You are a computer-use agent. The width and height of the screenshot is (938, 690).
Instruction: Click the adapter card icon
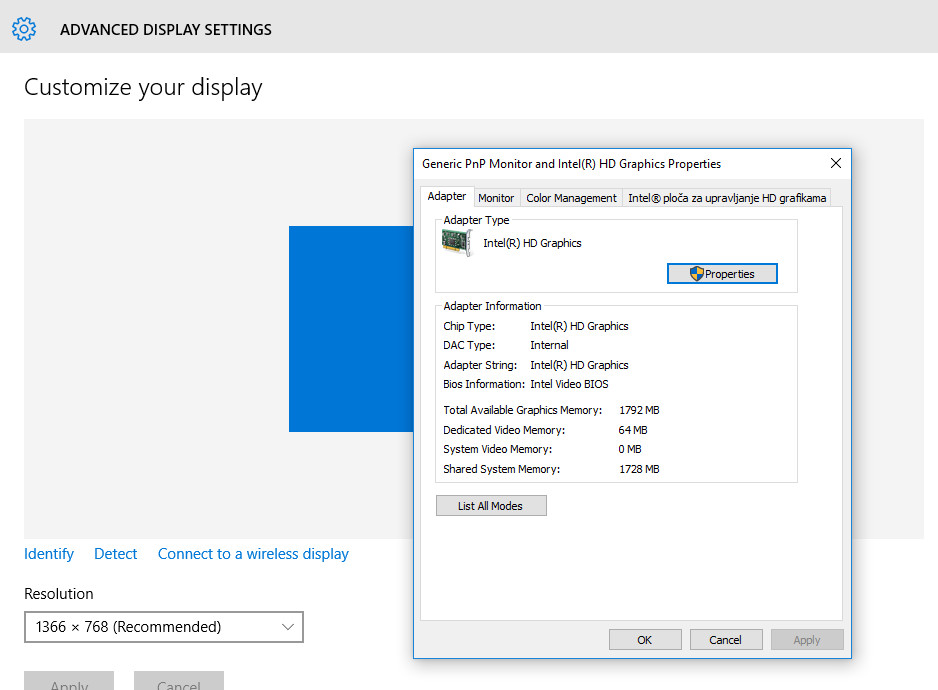point(457,243)
